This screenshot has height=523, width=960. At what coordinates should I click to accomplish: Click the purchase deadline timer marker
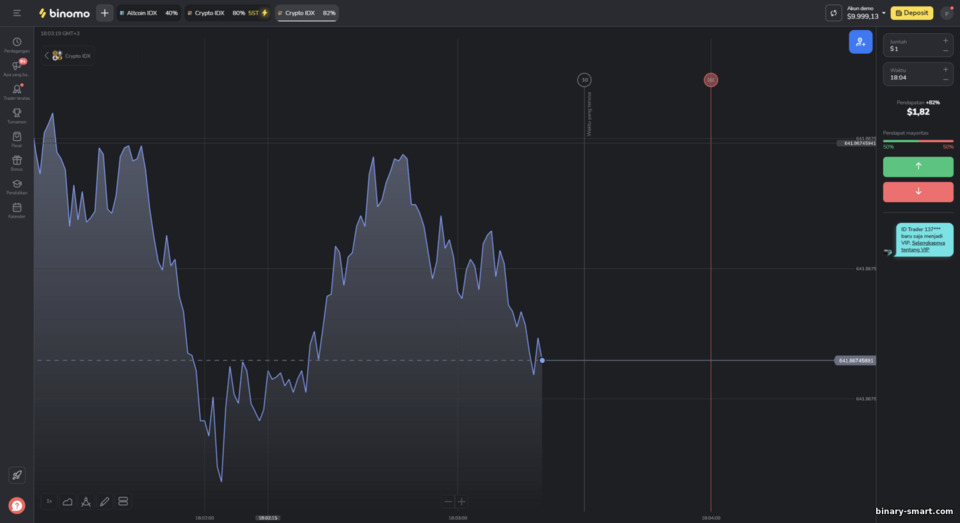click(x=584, y=80)
